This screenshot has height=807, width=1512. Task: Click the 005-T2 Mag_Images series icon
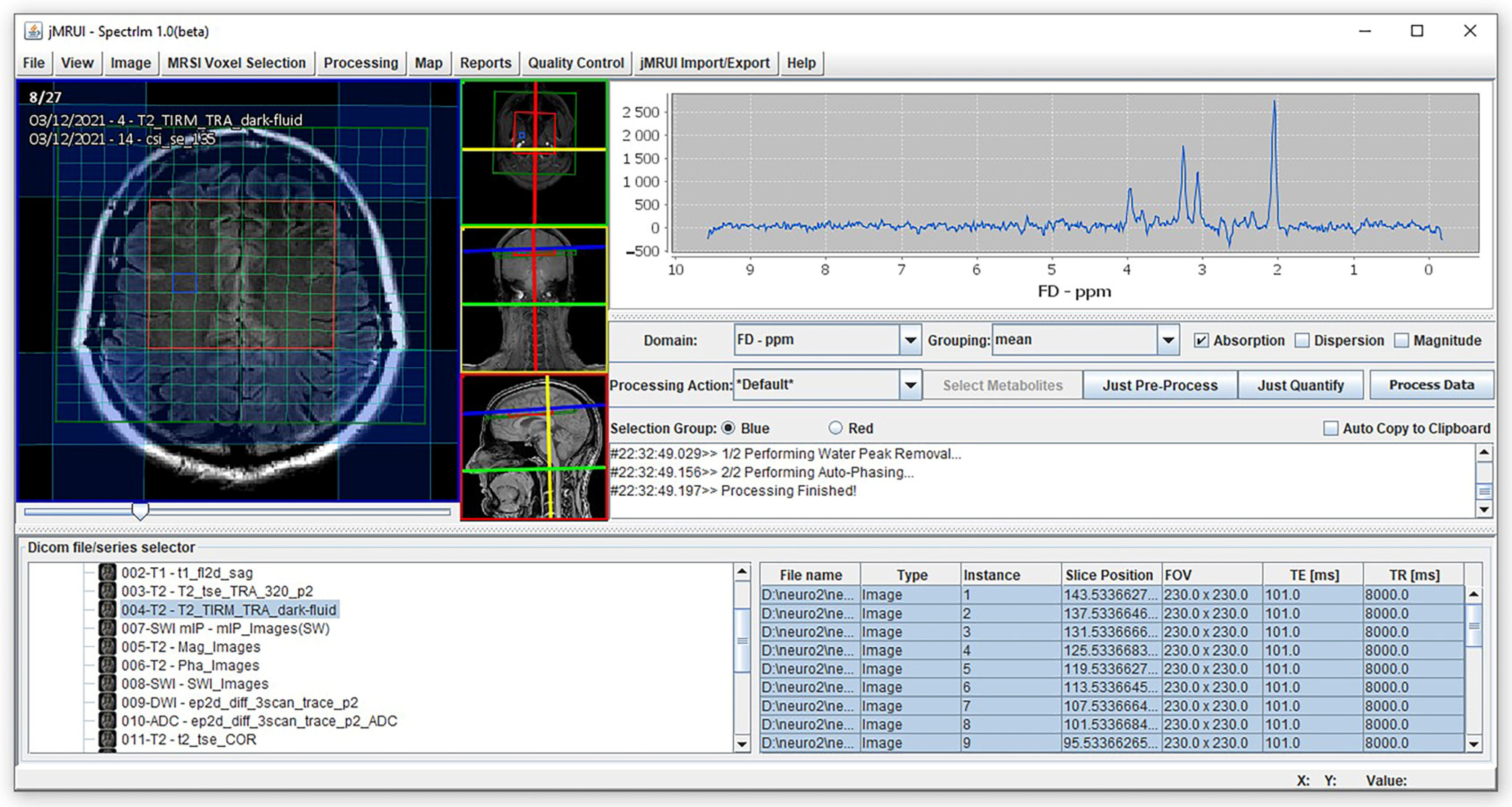pos(107,647)
